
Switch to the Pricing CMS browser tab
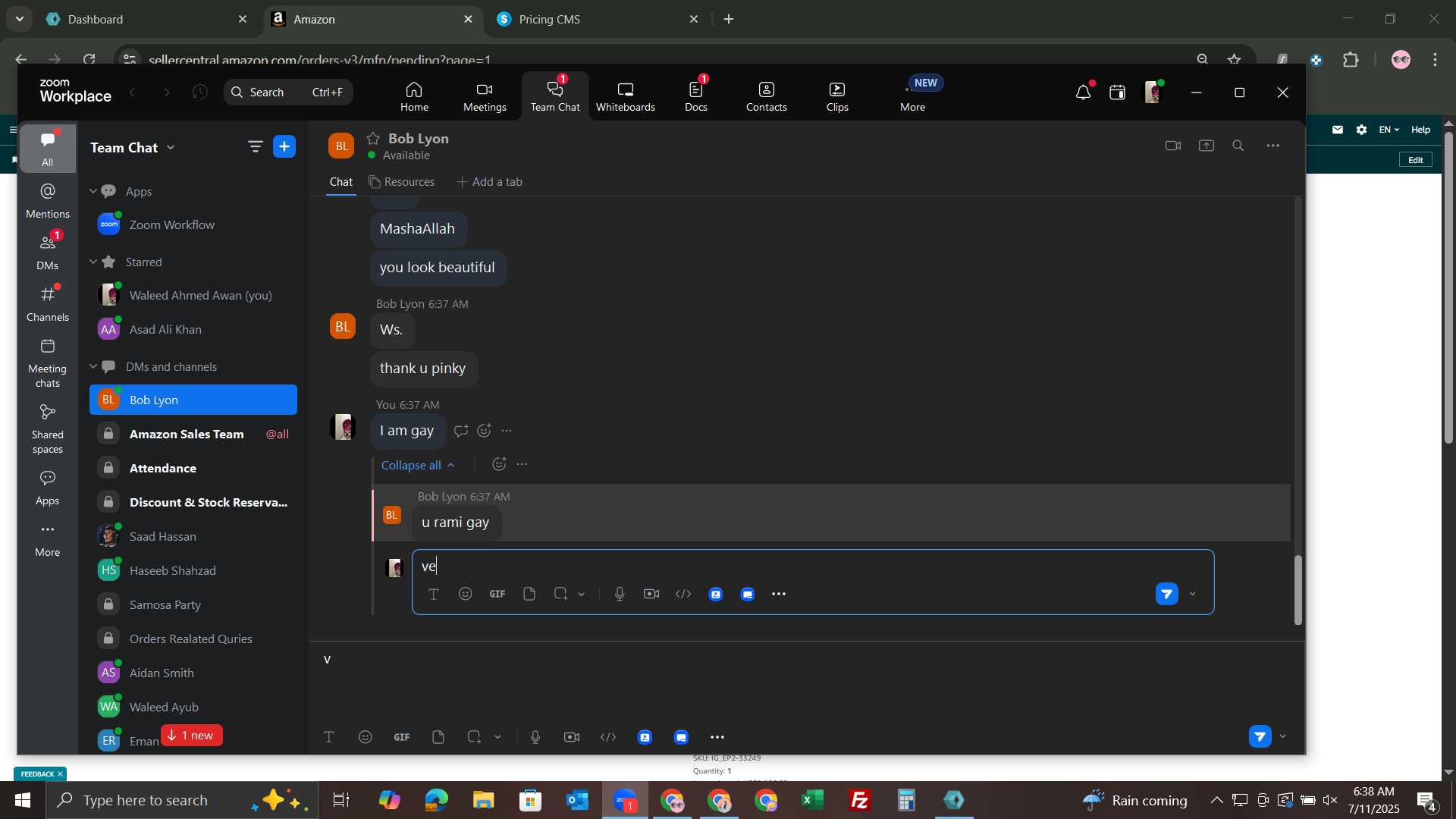point(599,19)
